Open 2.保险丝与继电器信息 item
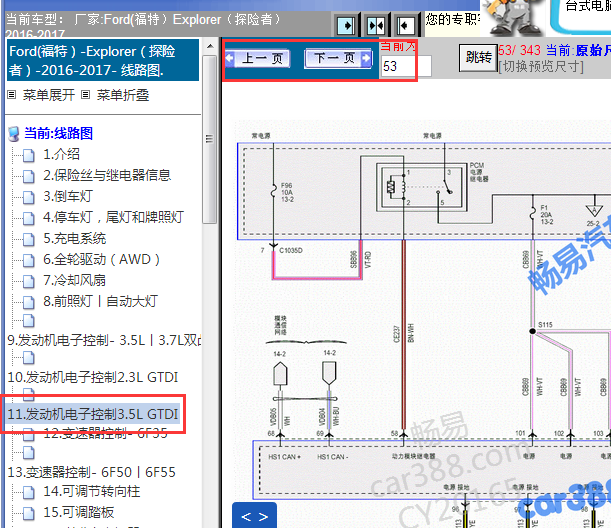The height and width of the screenshot is (528, 611). click(107, 175)
